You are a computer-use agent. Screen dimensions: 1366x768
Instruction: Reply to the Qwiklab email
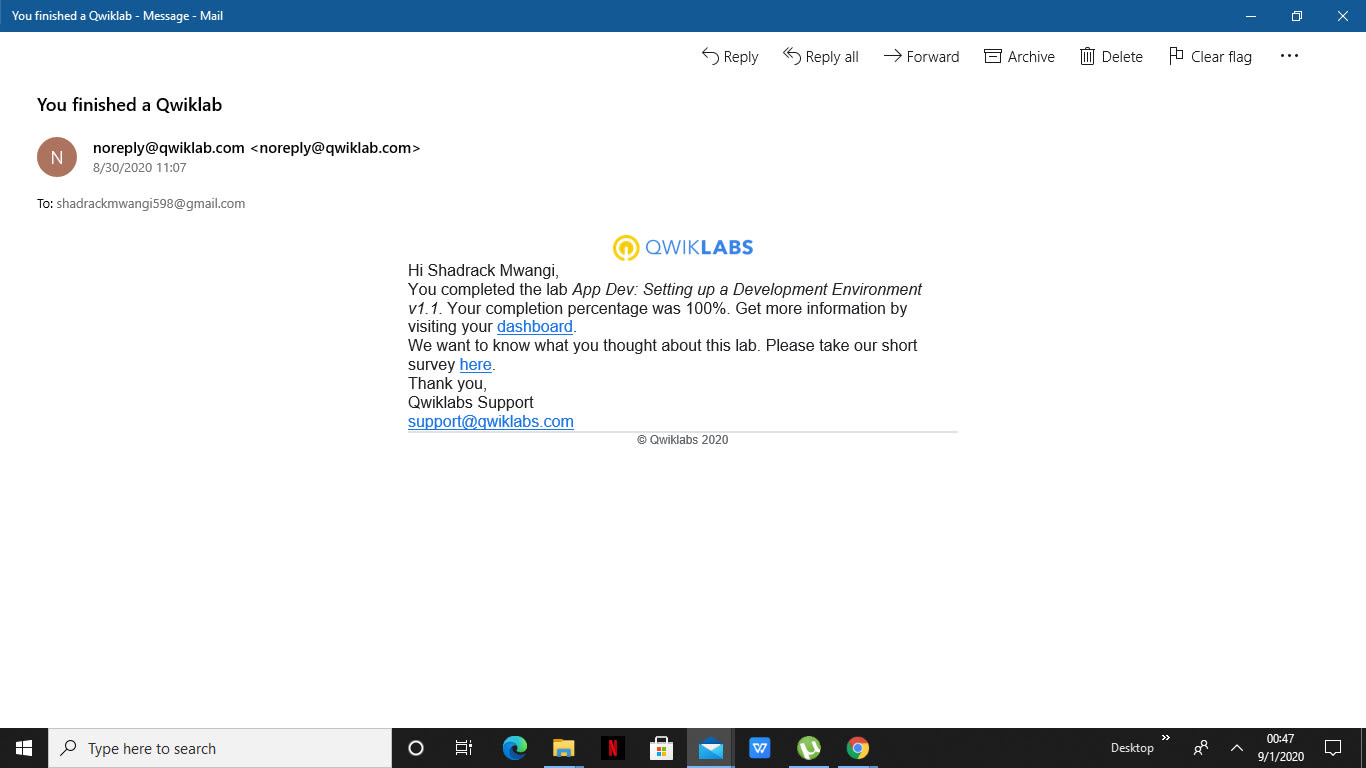pos(730,57)
